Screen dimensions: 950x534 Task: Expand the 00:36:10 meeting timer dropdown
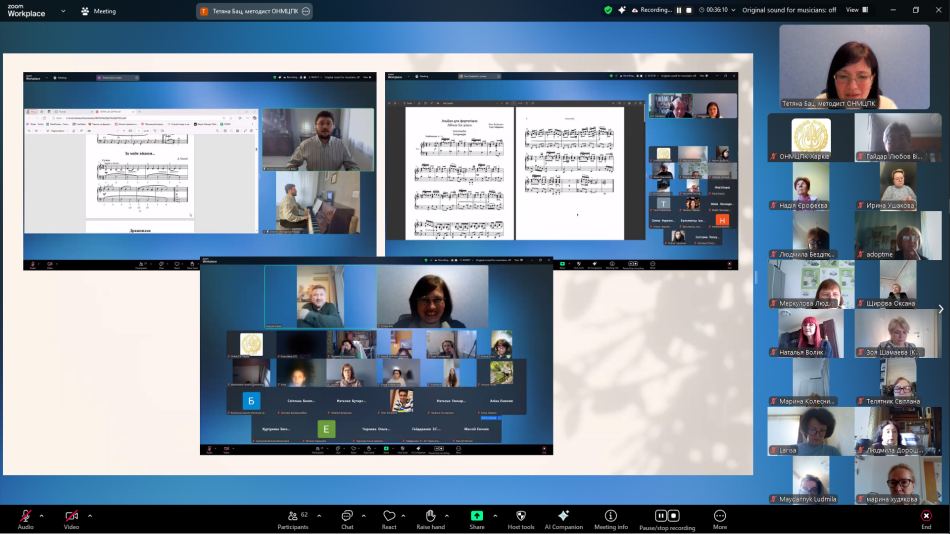717,10
